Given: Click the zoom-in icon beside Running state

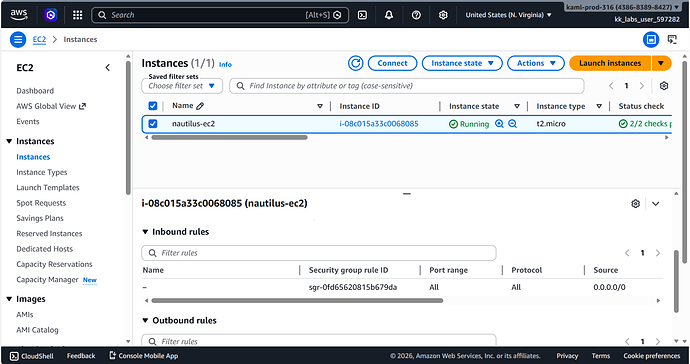Looking at the screenshot, I should 499,124.
